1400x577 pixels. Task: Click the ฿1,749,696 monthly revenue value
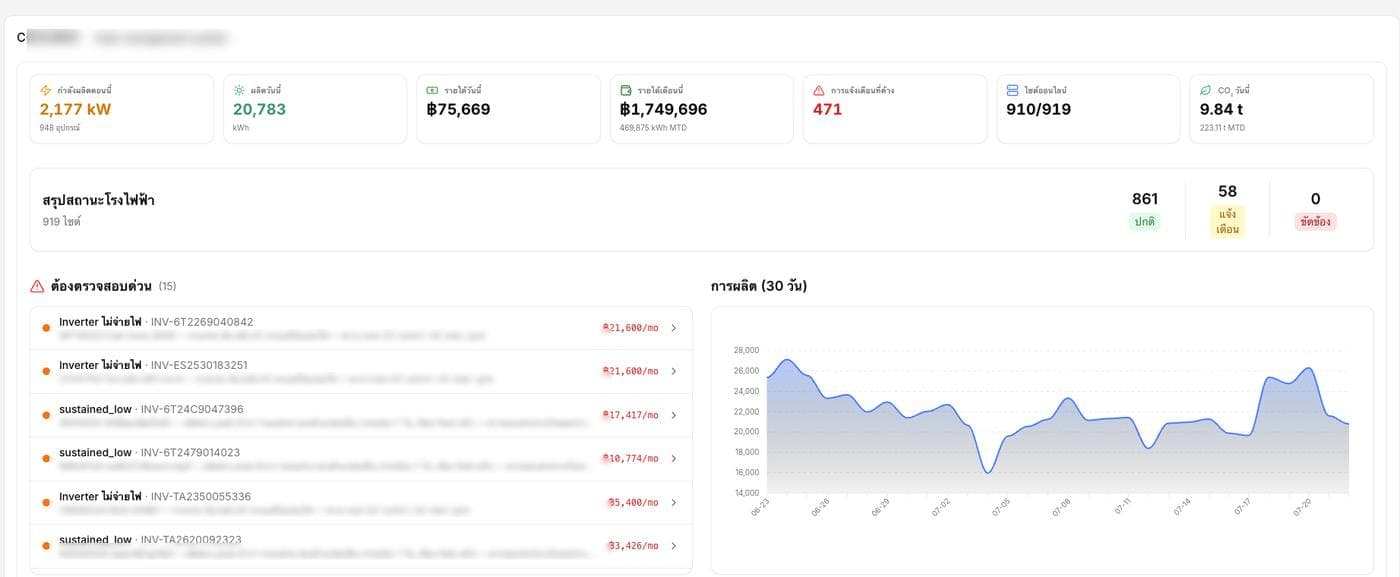(x=664, y=110)
